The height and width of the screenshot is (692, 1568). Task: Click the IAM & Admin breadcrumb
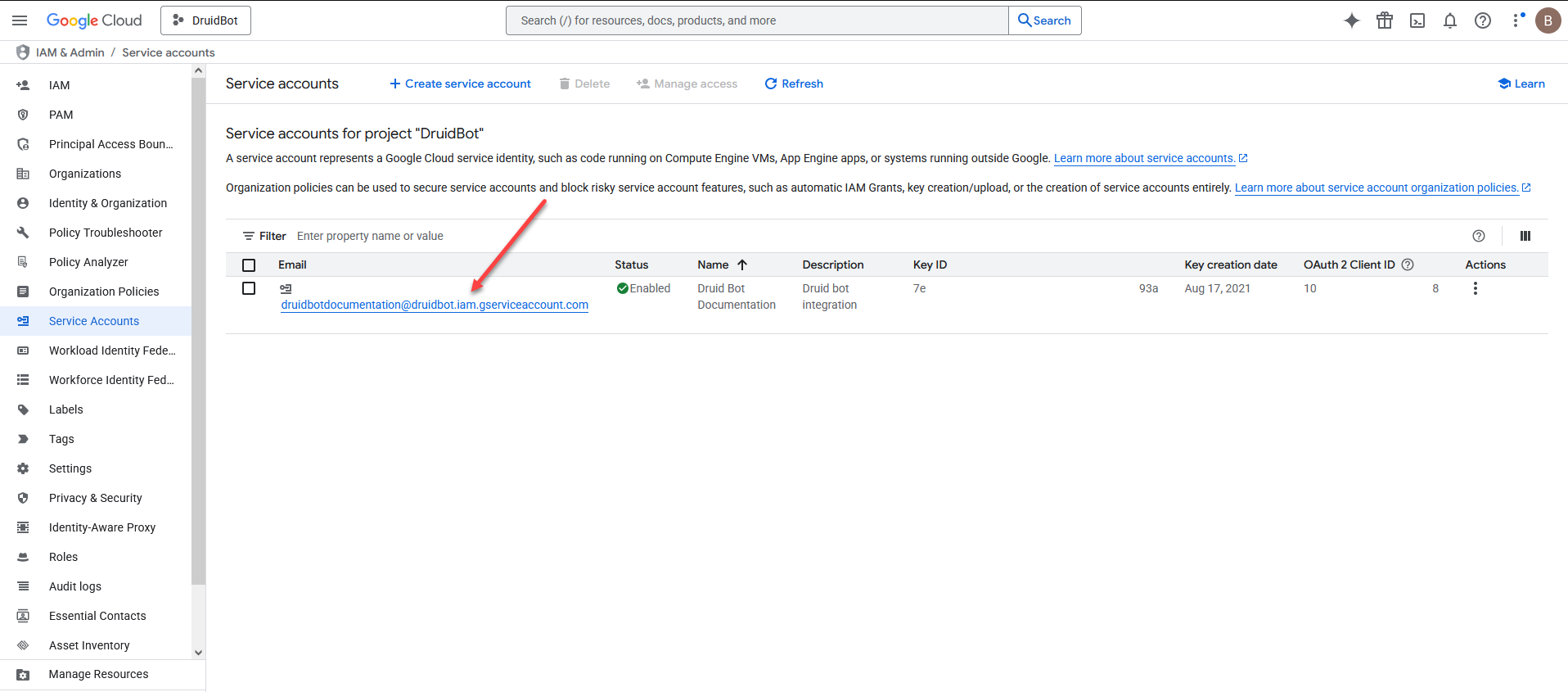[x=70, y=52]
